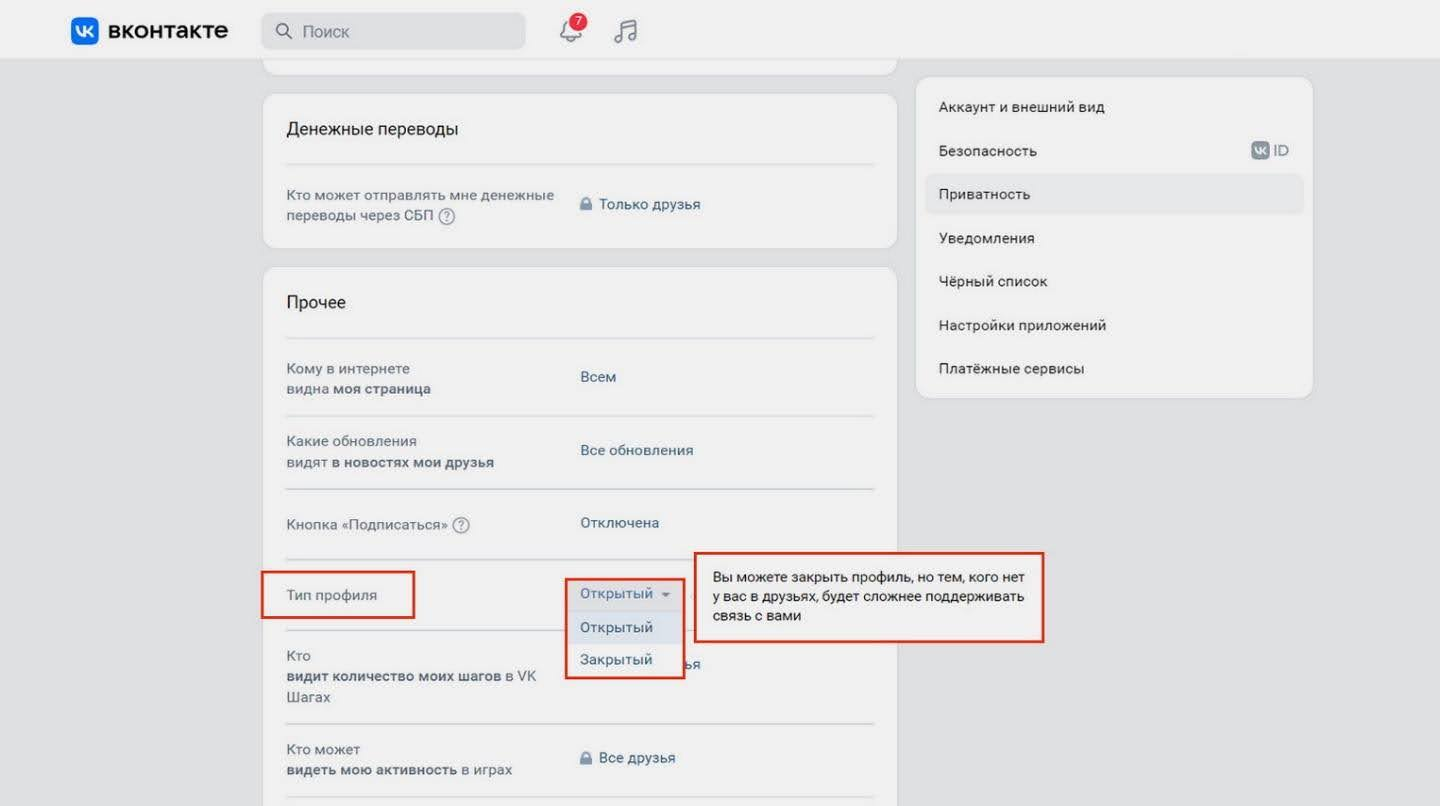Go to Чёрный список section

993,282
